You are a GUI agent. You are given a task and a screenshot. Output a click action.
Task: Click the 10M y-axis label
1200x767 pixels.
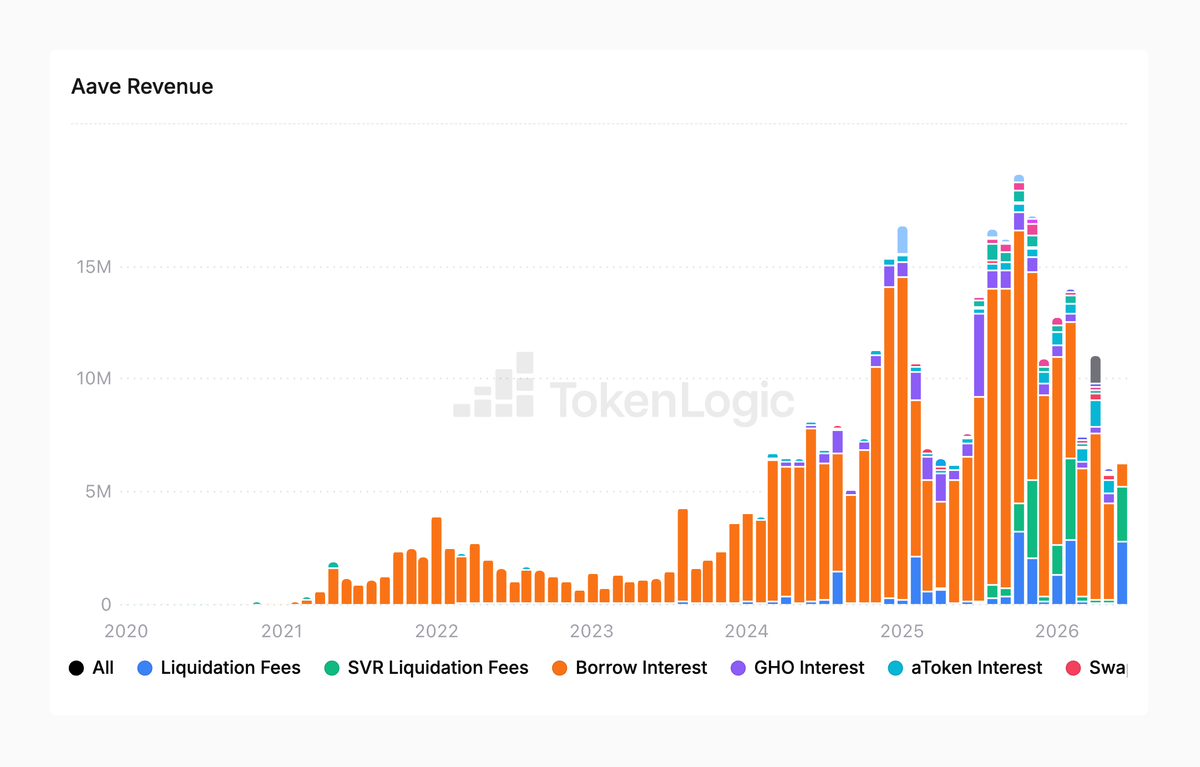pyautogui.click(x=92, y=379)
